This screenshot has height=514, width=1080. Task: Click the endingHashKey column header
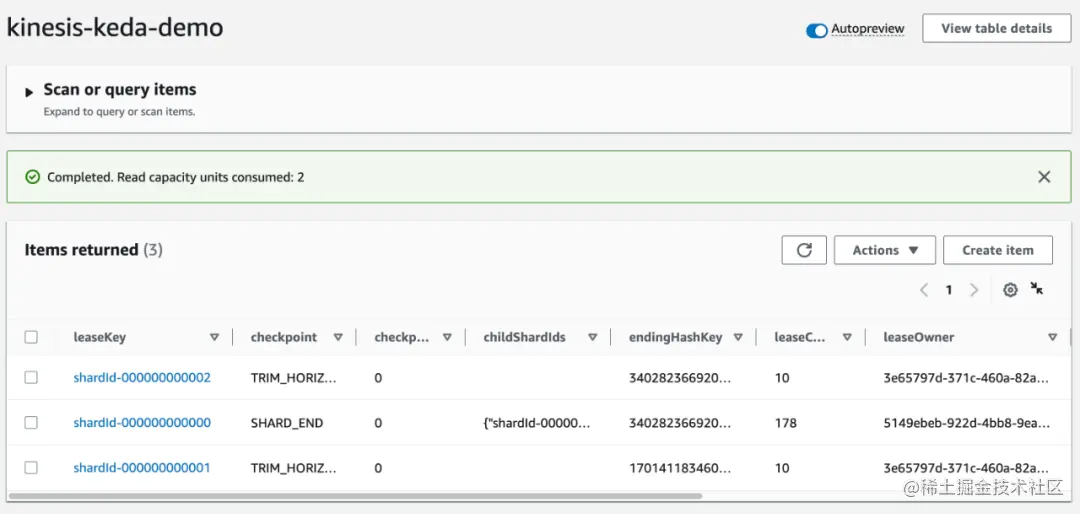tap(675, 338)
